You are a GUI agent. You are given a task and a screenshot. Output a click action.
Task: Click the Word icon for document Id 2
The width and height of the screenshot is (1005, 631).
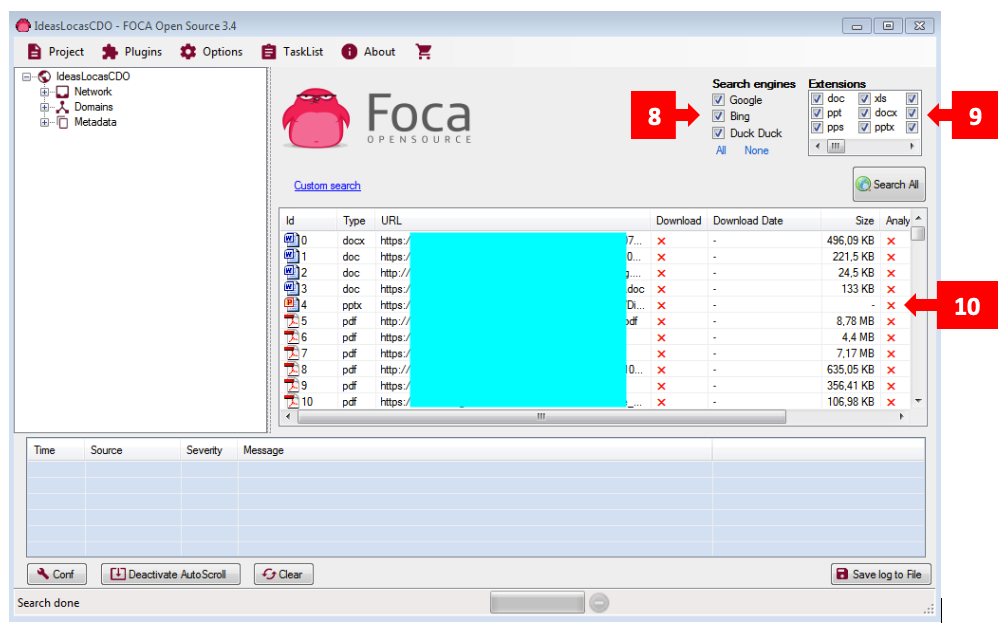(x=291, y=272)
